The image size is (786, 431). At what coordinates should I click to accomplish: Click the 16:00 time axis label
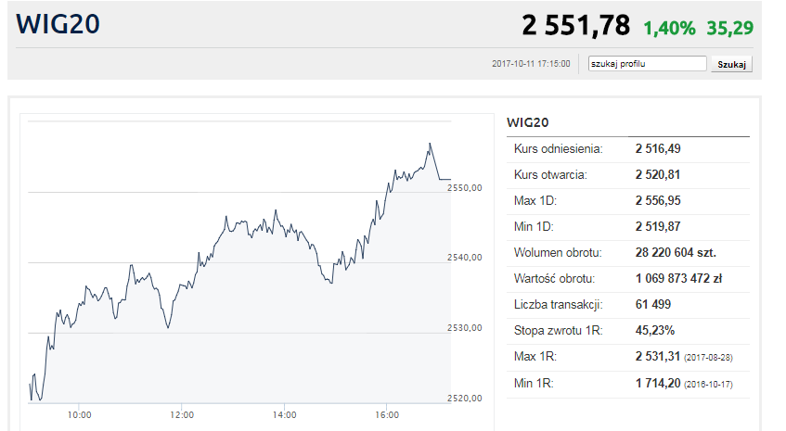[x=387, y=415]
